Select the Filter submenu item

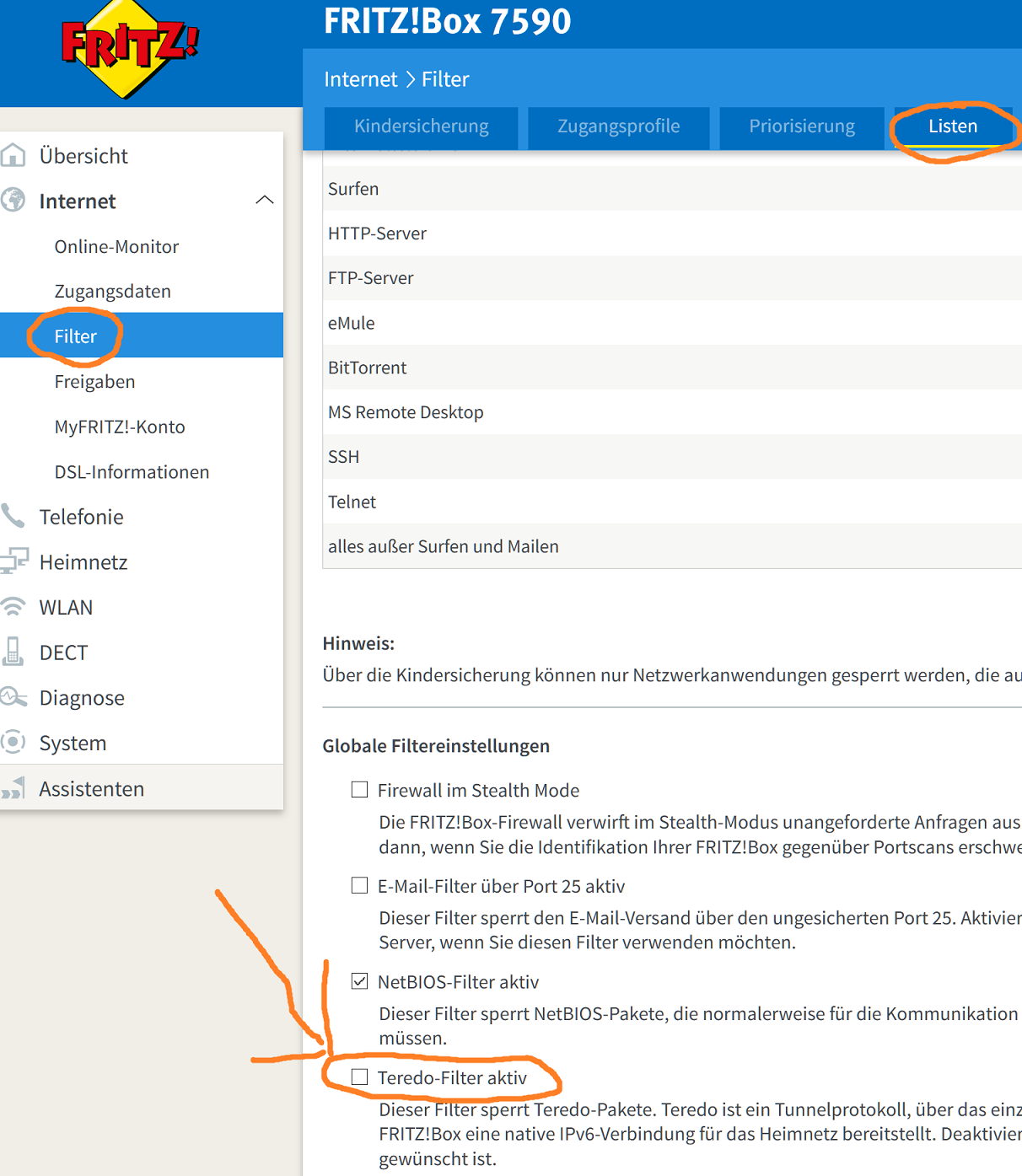coord(142,336)
